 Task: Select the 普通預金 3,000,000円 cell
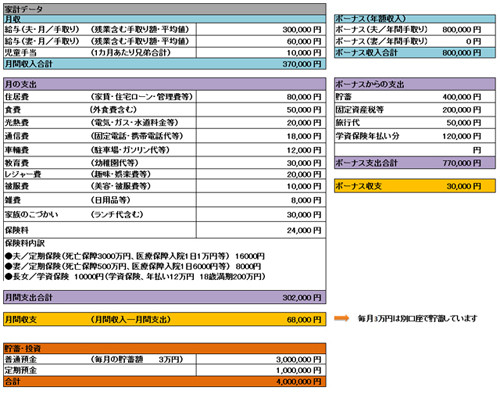(x=261, y=359)
